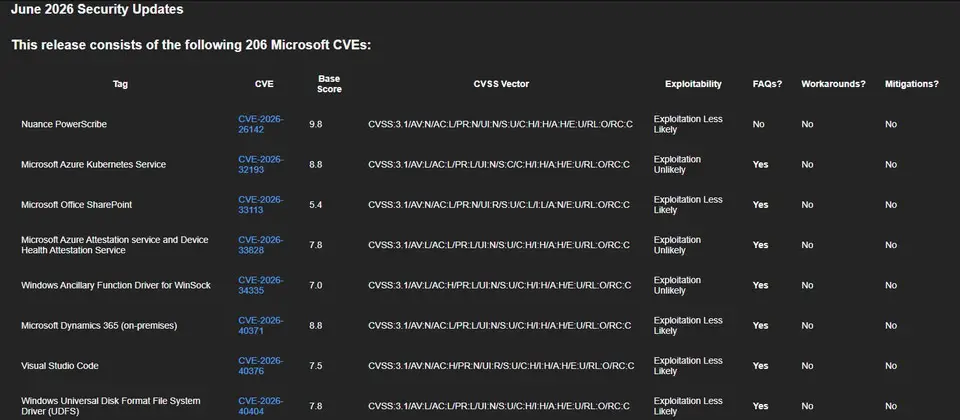
Task: Select the Visual Studio Code tag
Action: click(x=59, y=366)
